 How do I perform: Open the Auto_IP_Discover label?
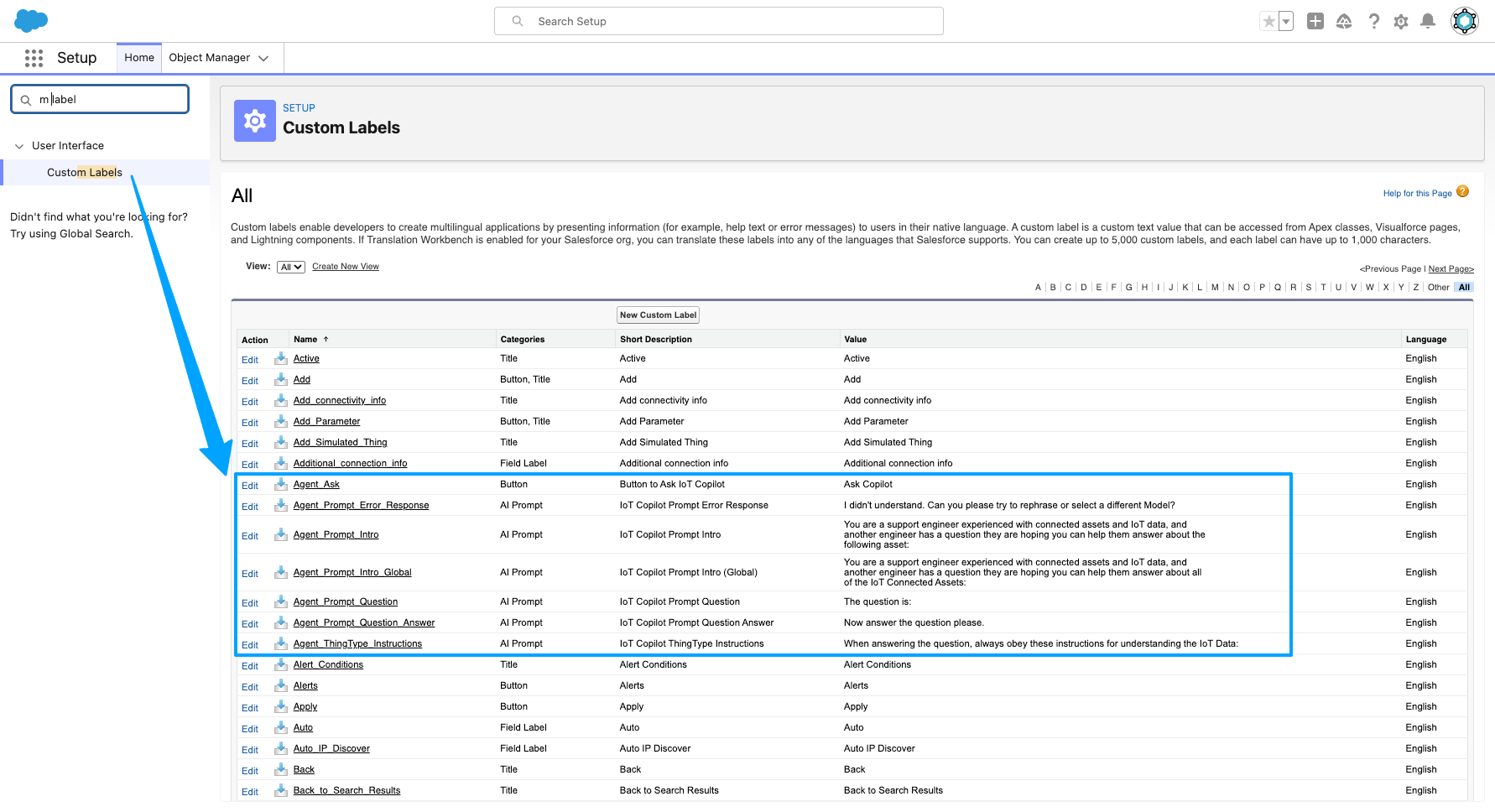[x=331, y=748]
